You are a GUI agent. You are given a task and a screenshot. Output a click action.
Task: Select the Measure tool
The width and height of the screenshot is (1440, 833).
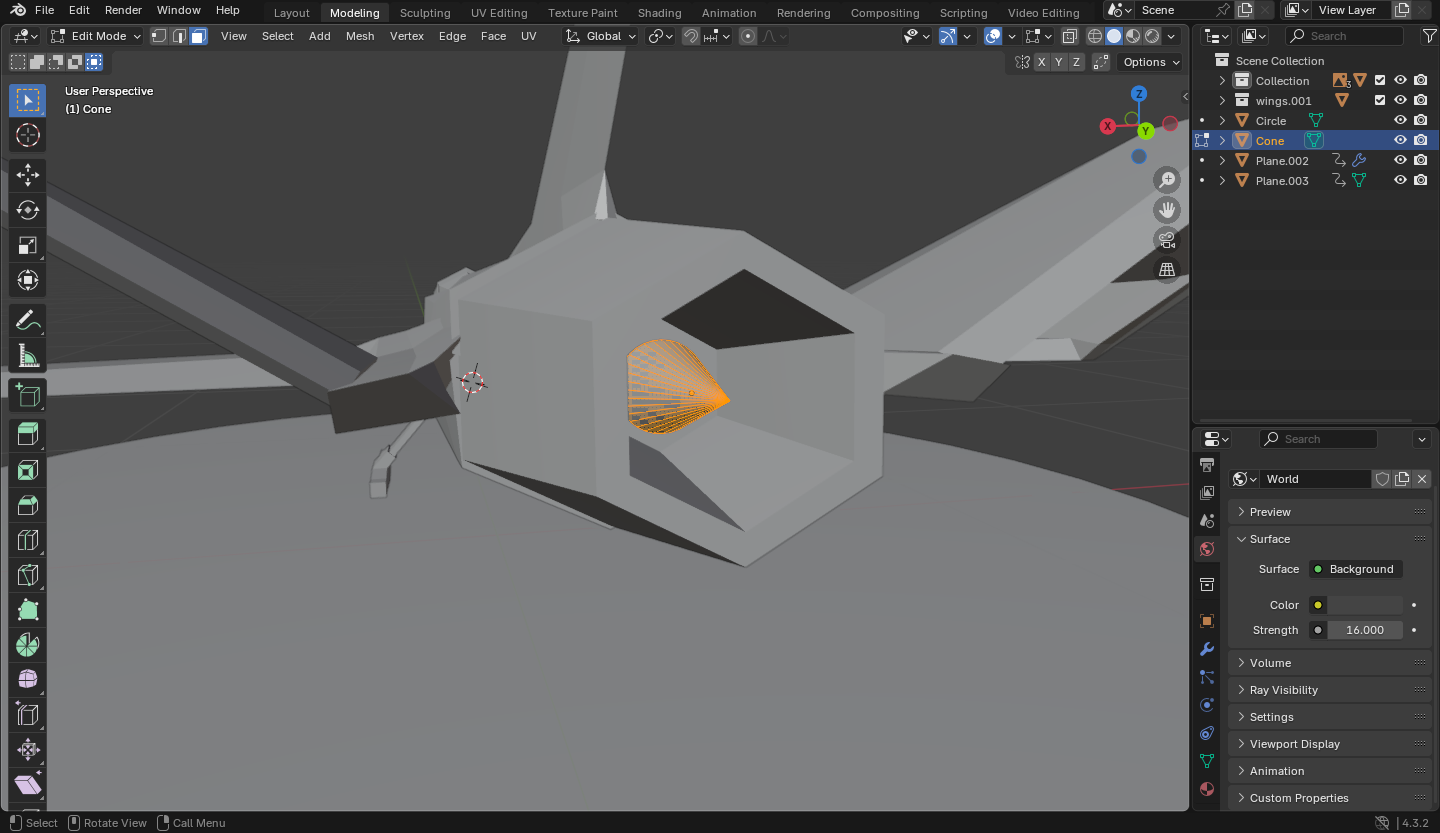click(28, 356)
